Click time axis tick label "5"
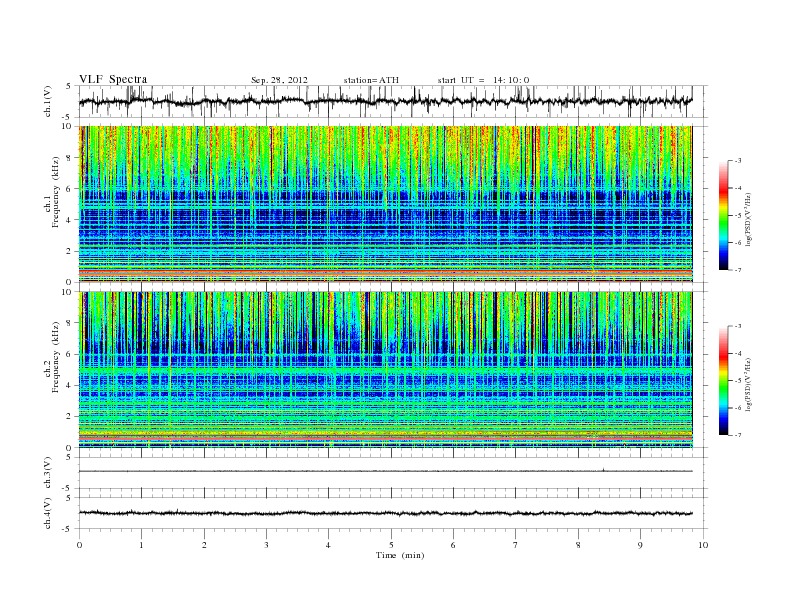The height and width of the screenshot is (612, 792). pos(391,545)
